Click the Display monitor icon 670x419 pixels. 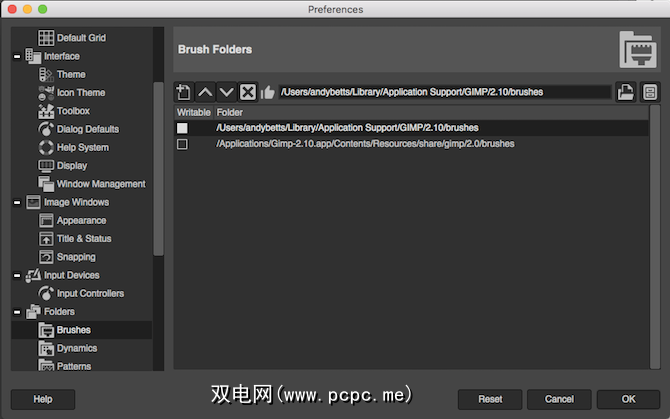(x=46, y=166)
